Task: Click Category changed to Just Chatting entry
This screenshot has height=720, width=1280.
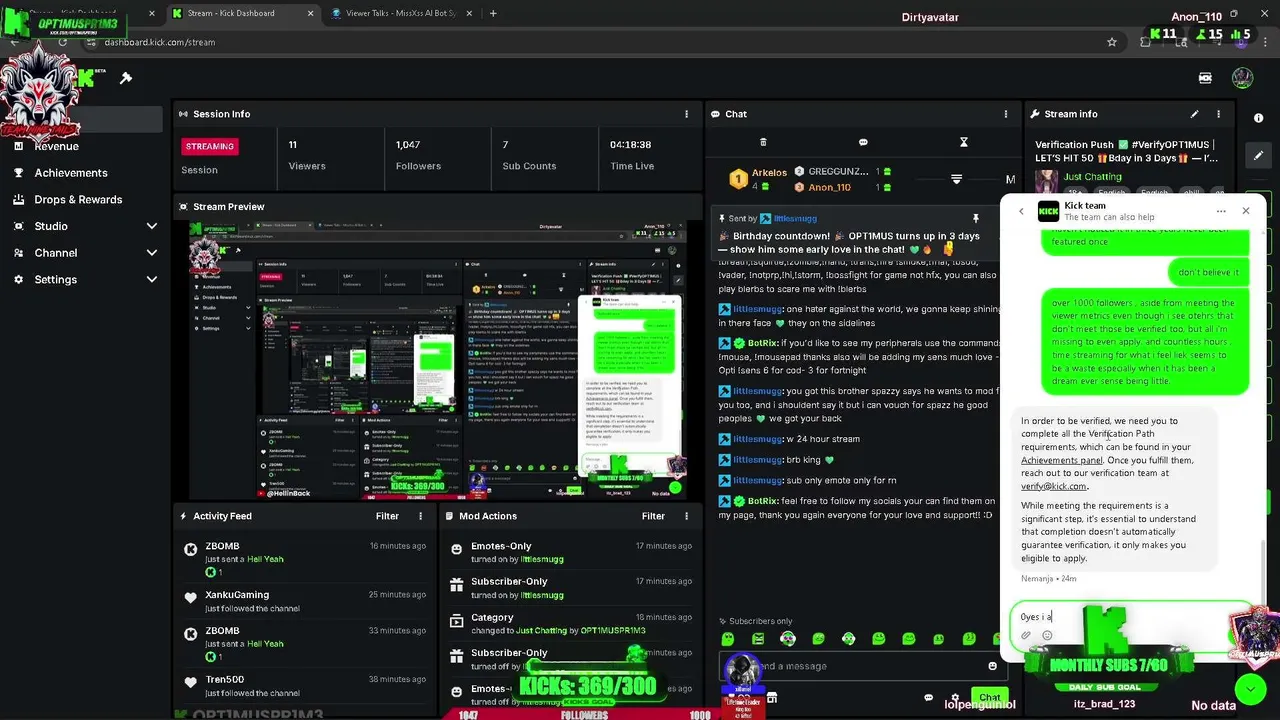Action: [570, 624]
